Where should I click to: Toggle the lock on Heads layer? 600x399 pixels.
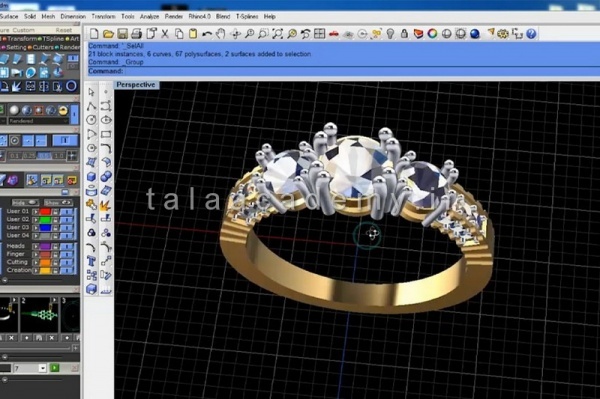pos(55,246)
